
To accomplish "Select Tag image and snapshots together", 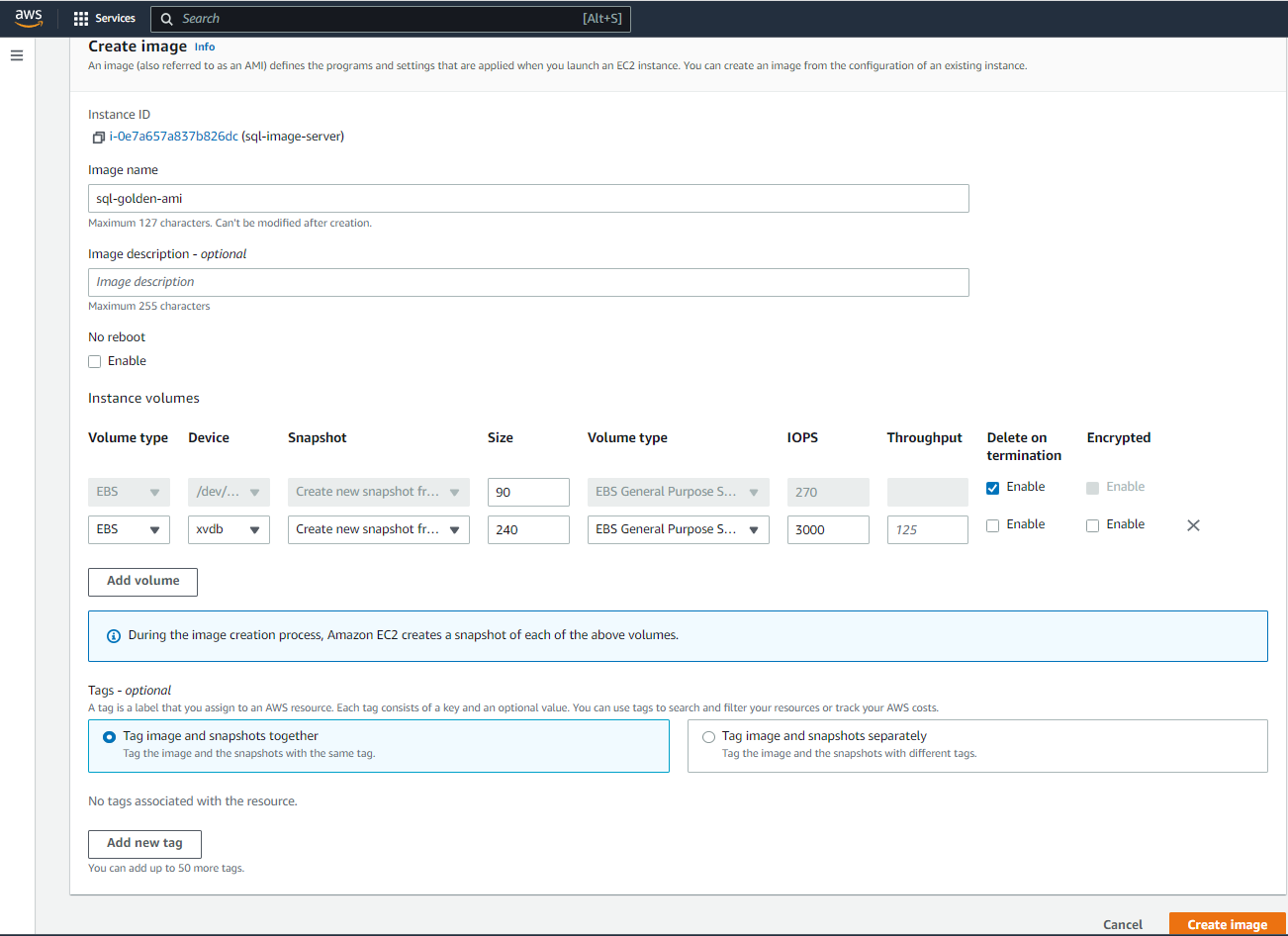I will (x=379, y=746).
